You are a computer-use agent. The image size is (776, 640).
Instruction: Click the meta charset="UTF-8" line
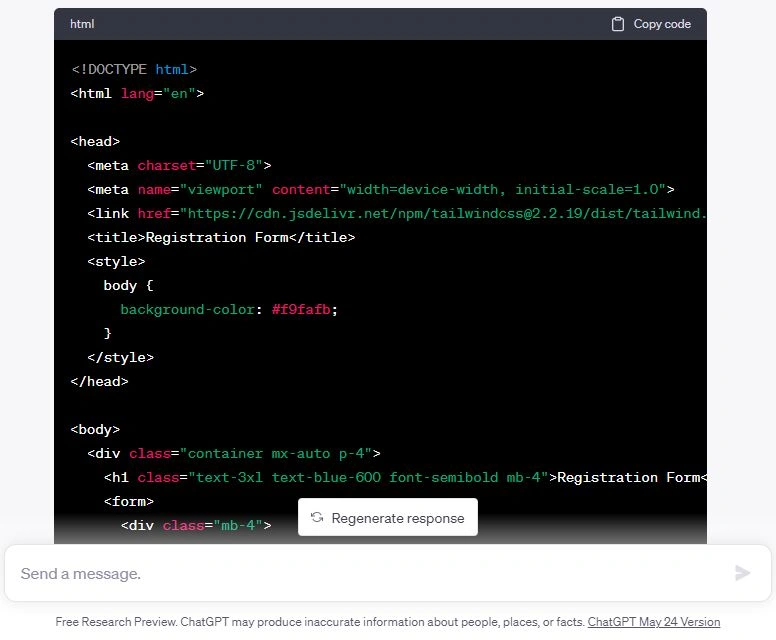tap(179, 165)
